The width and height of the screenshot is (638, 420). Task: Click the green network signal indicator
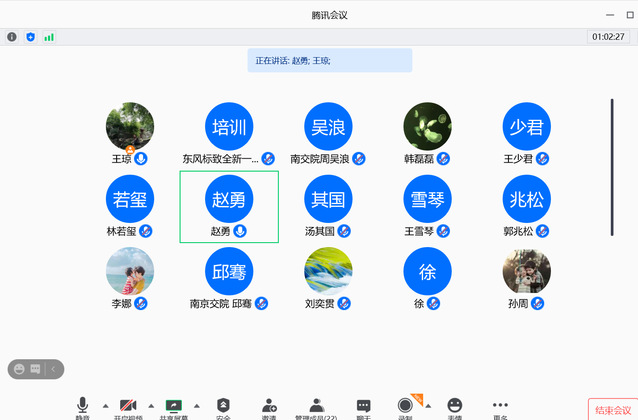click(x=49, y=37)
